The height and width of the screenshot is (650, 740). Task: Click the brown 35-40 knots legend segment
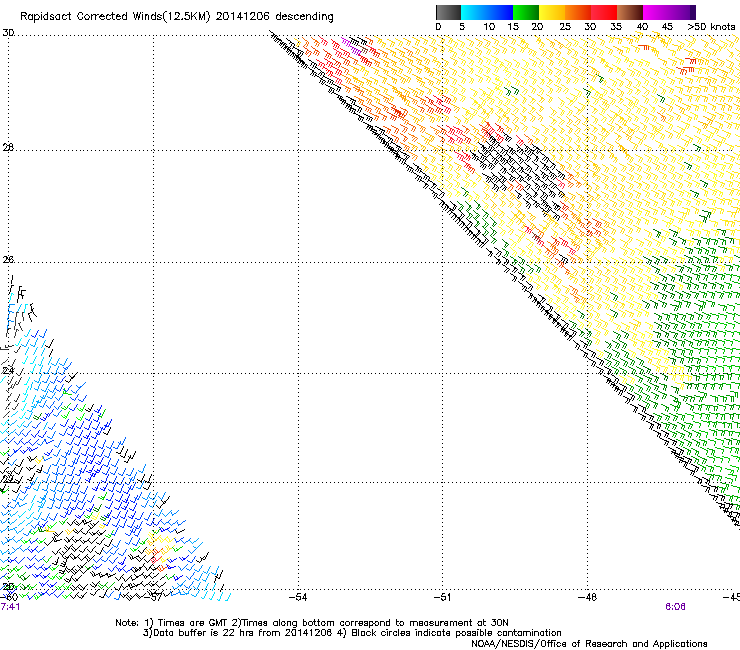point(630,12)
